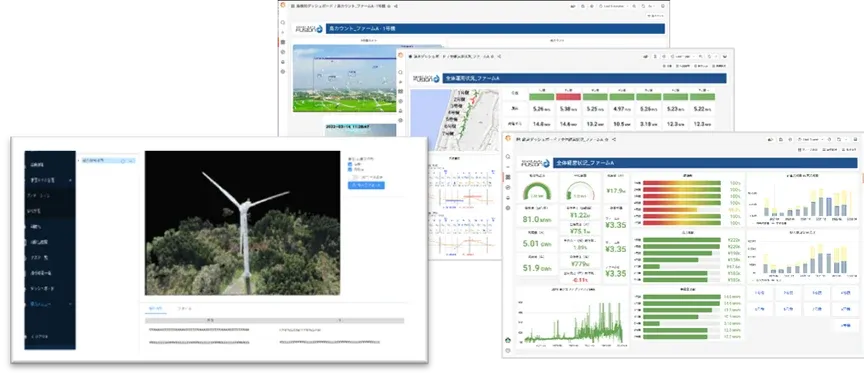
Task: Click the Grafana logo in the 全体運用状況 window
Action: 401,56
